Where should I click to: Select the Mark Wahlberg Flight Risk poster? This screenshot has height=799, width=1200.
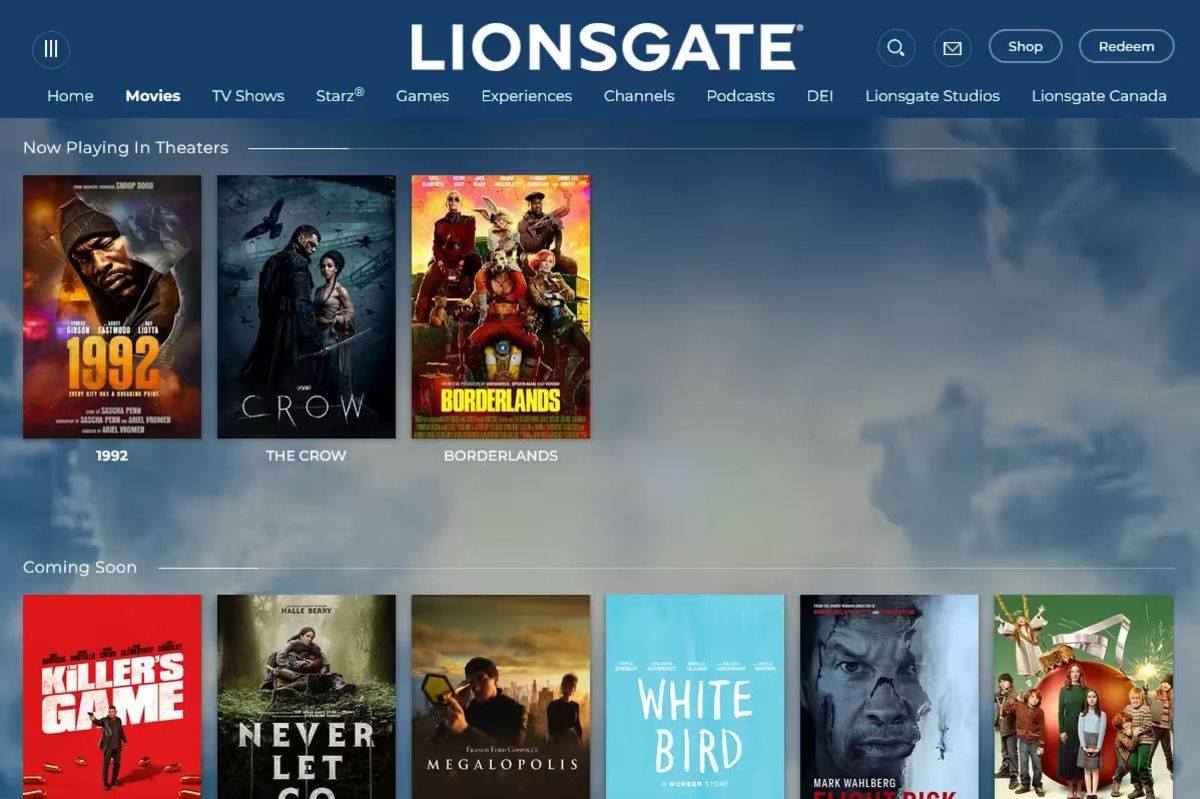click(889, 697)
